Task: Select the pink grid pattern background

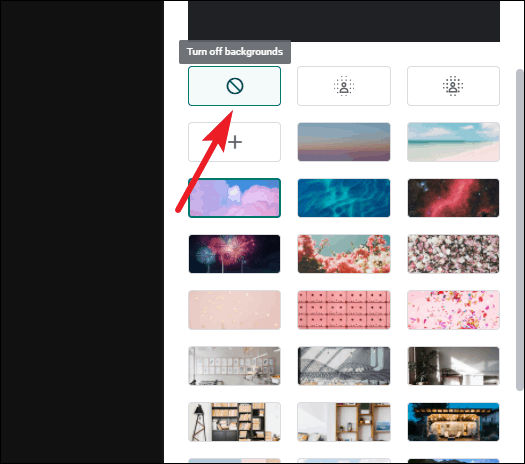Action: pos(344,310)
